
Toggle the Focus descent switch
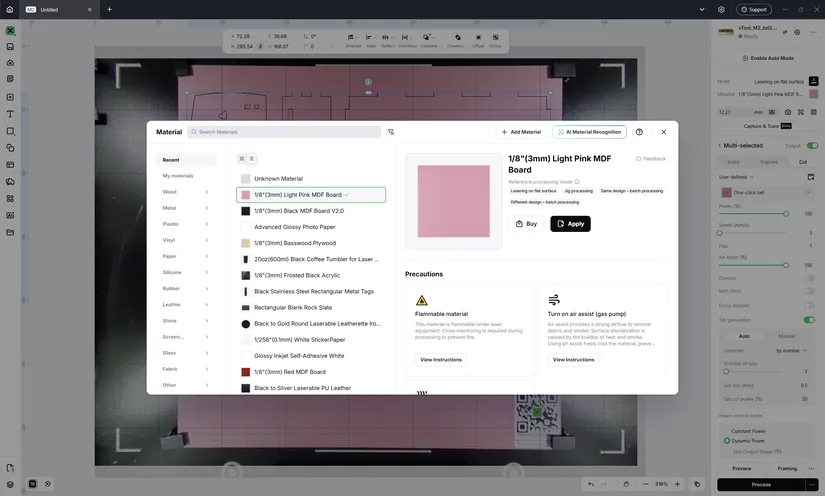point(809,306)
